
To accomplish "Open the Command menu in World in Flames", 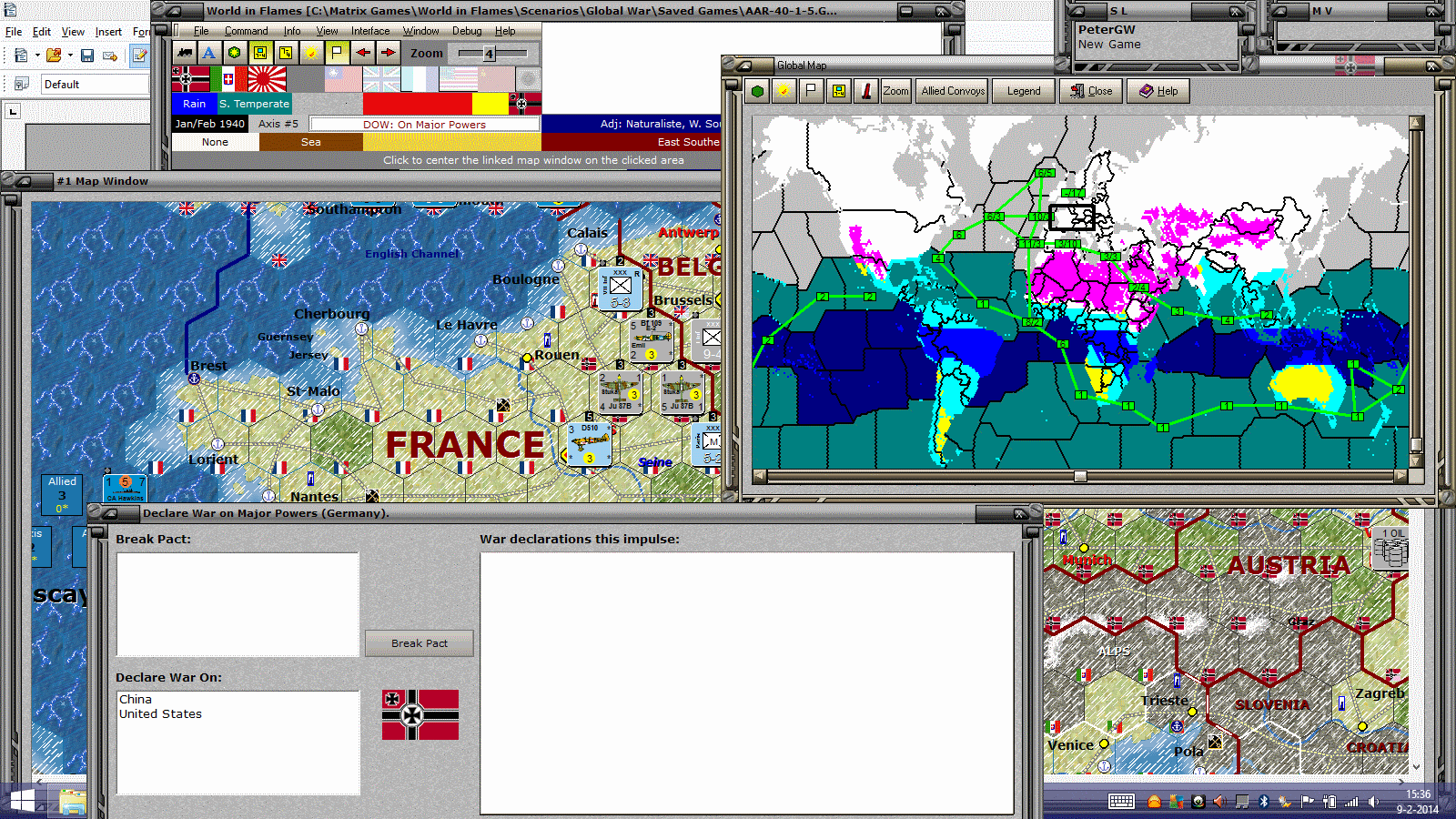I will pyautogui.click(x=246, y=31).
